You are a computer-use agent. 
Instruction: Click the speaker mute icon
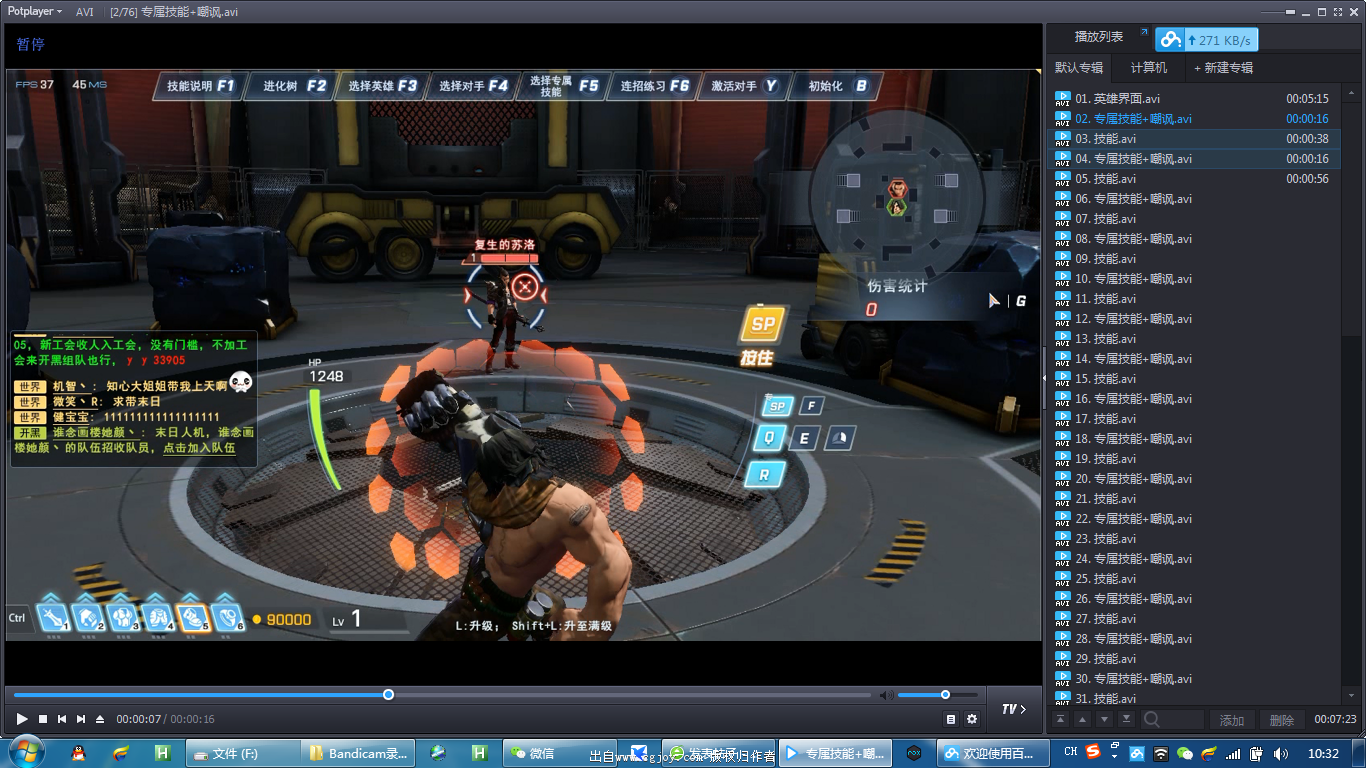point(886,695)
